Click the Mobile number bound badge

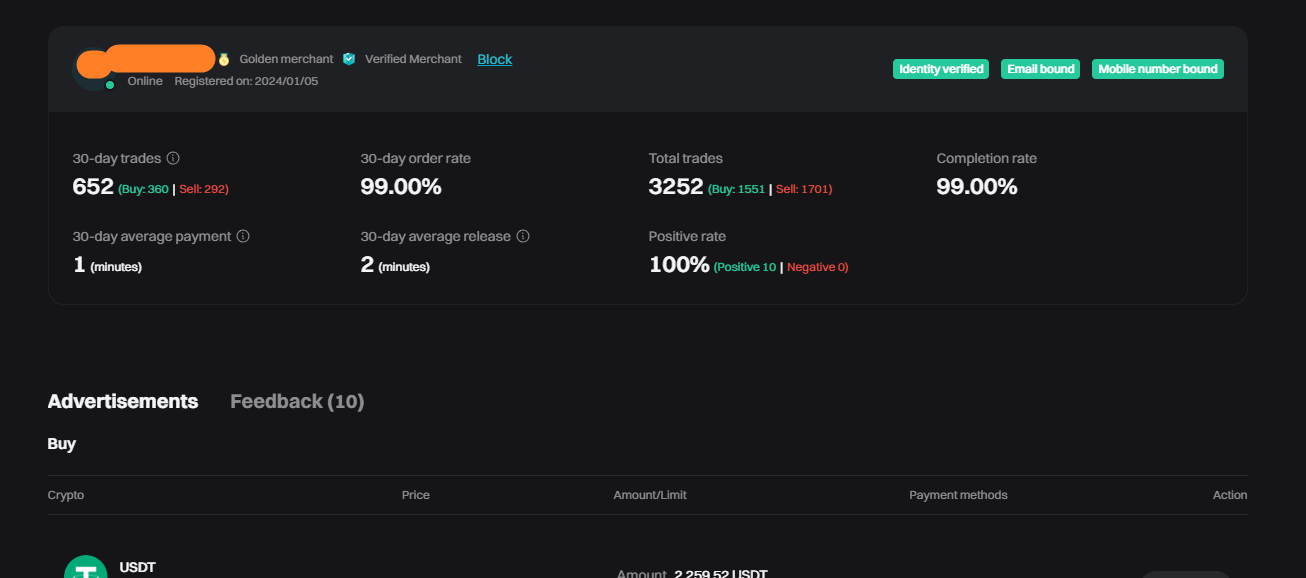point(1157,69)
